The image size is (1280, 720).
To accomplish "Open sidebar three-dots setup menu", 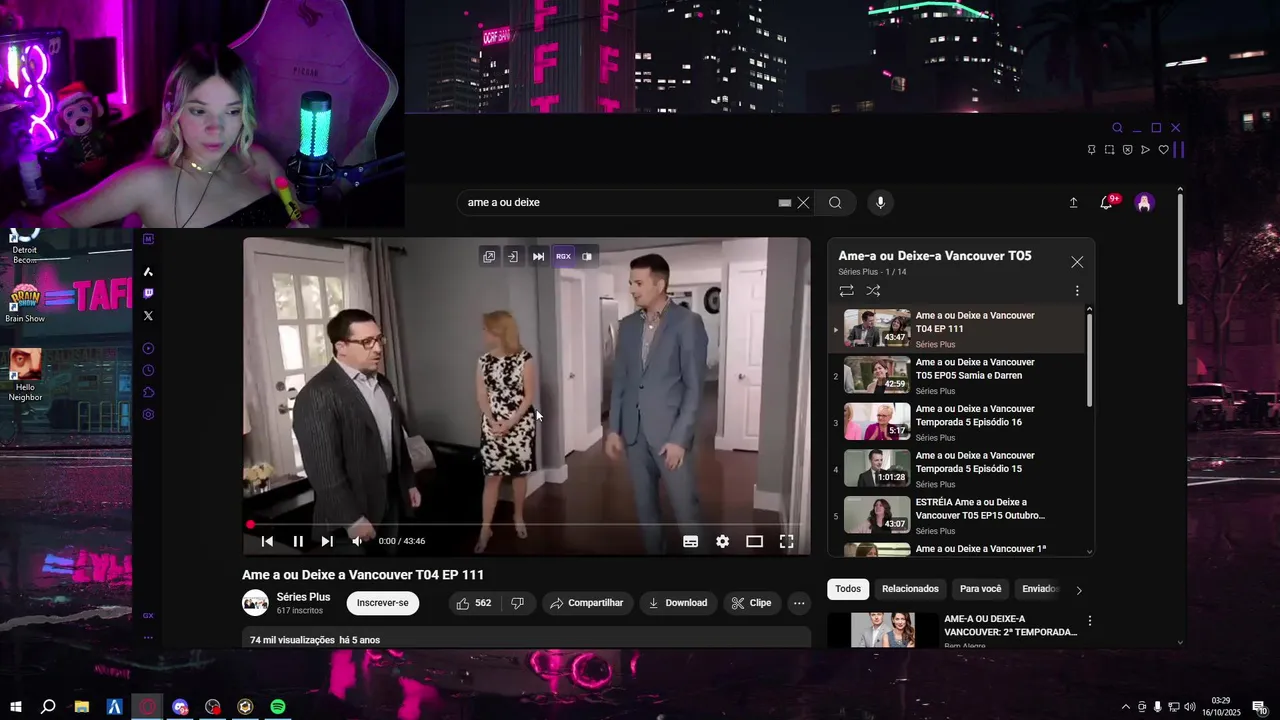I will 148,637.
